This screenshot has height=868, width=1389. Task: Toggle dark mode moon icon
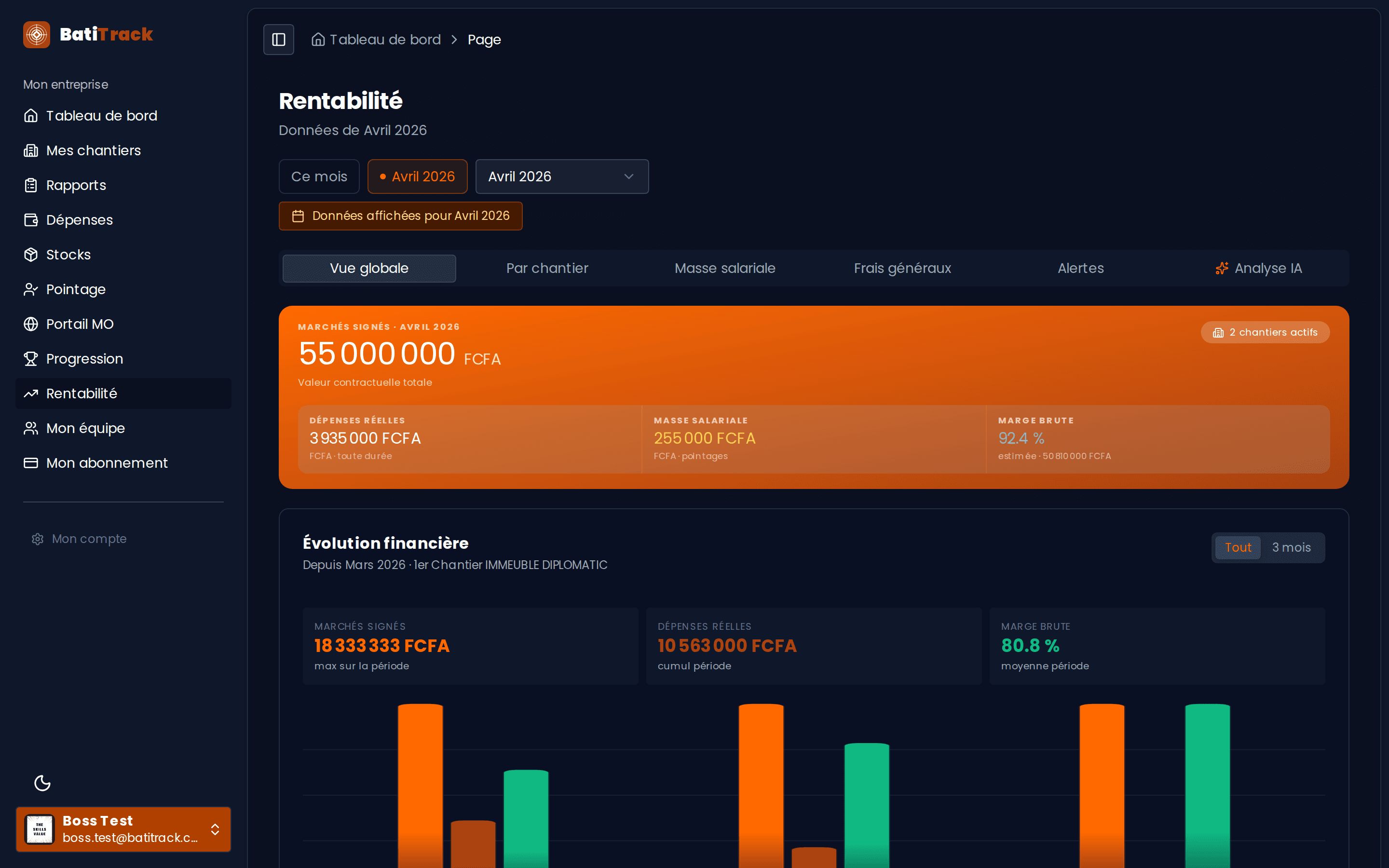(x=42, y=783)
